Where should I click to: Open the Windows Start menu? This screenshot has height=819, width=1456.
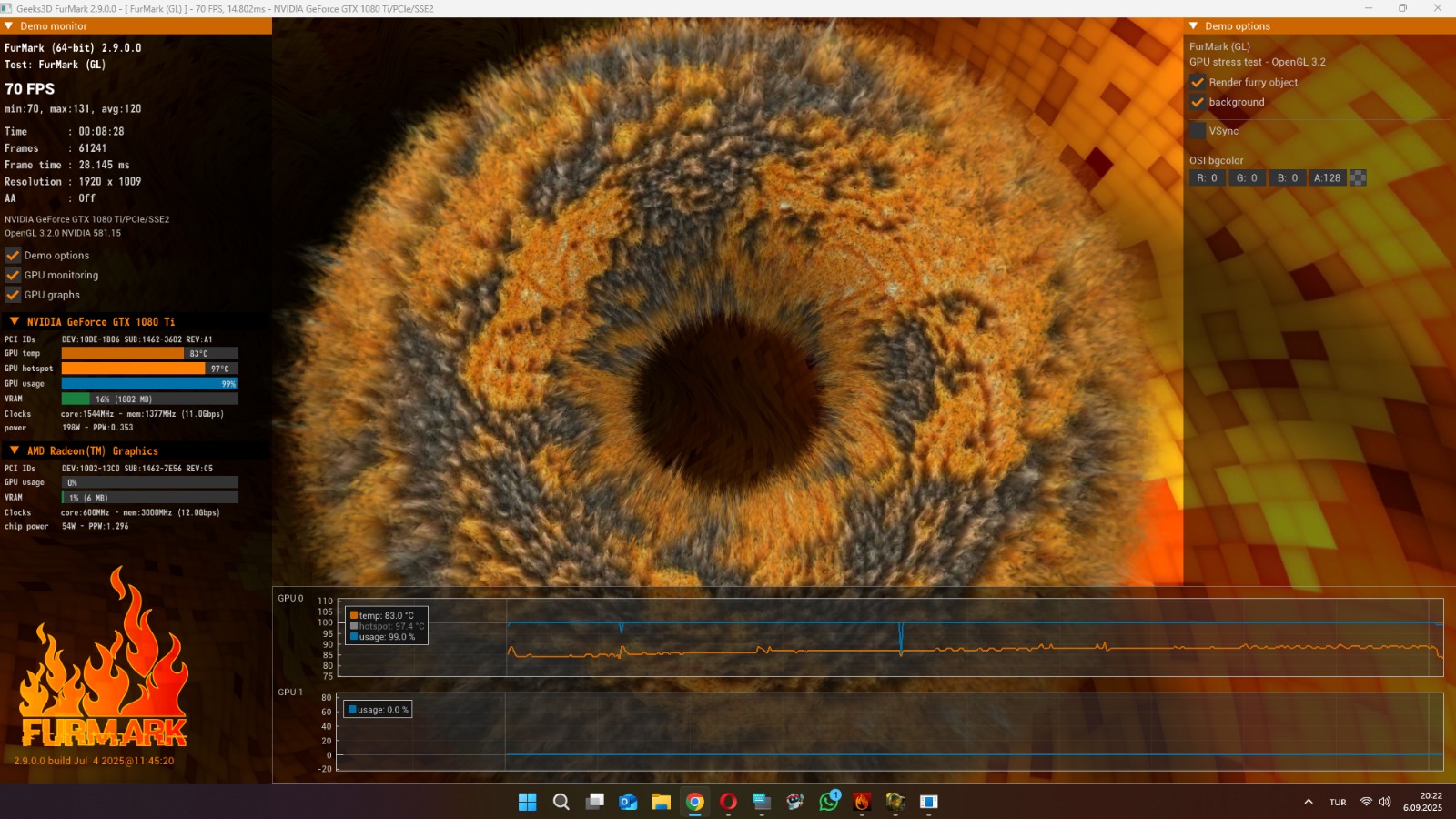click(x=527, y=802)
